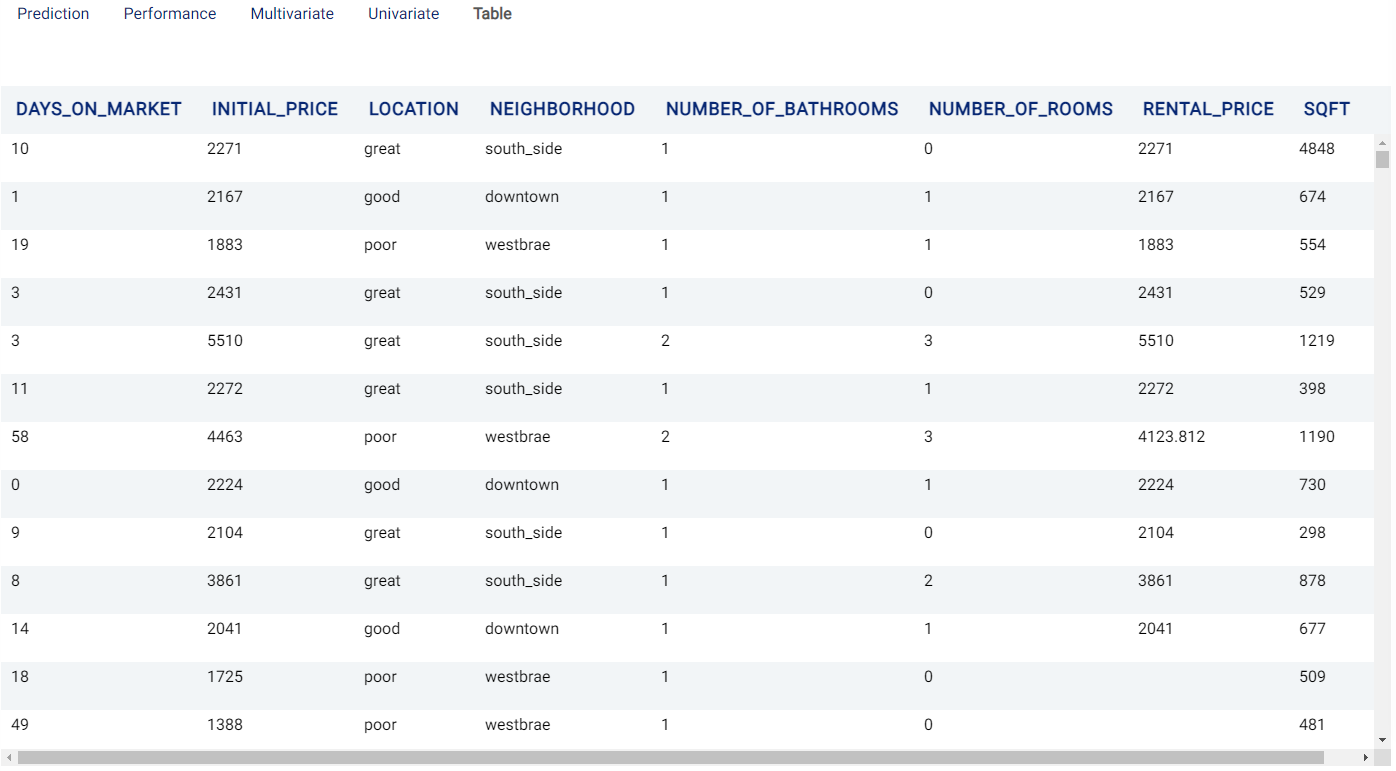Click the LOCATION column header
This screenshot has width=1396, height=771.
[414, 109]
